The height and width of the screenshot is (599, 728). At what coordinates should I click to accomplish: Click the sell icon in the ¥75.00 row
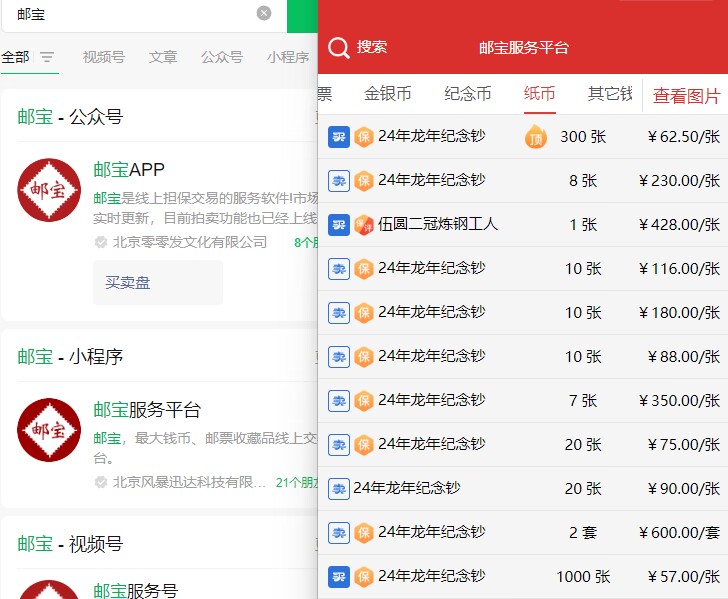pos(339,445)
